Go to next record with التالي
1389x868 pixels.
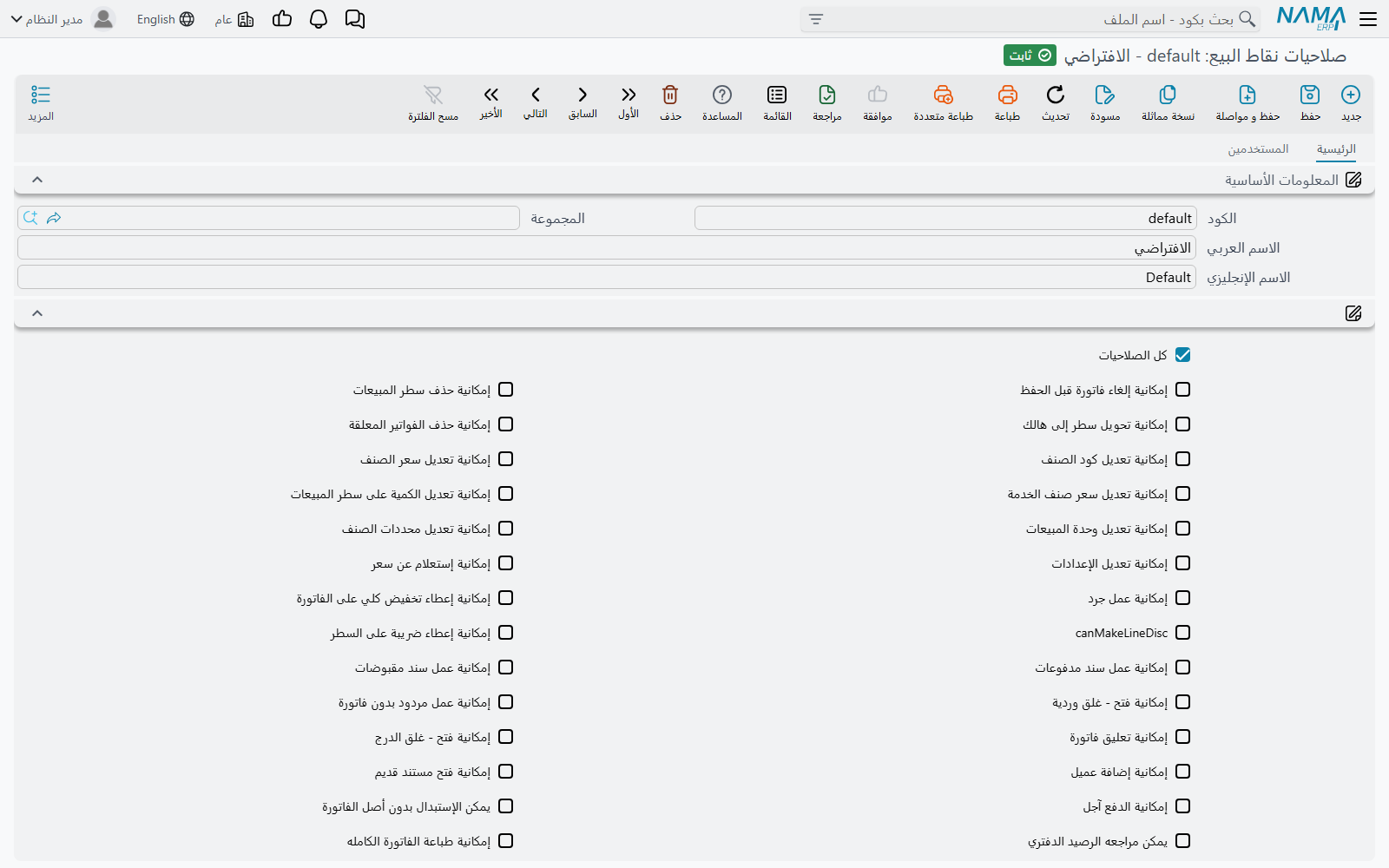[536, 102]
